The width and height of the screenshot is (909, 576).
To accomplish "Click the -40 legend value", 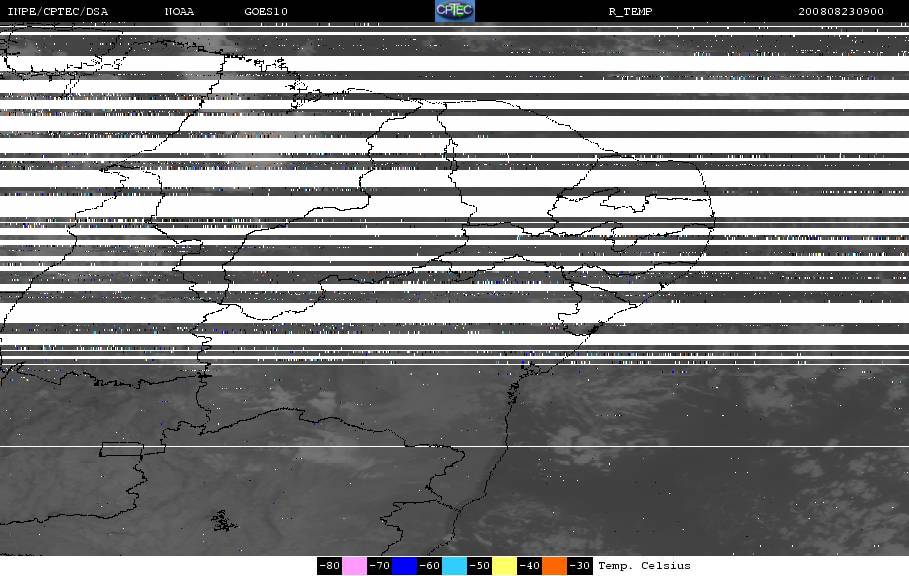I will coord(529,566).
